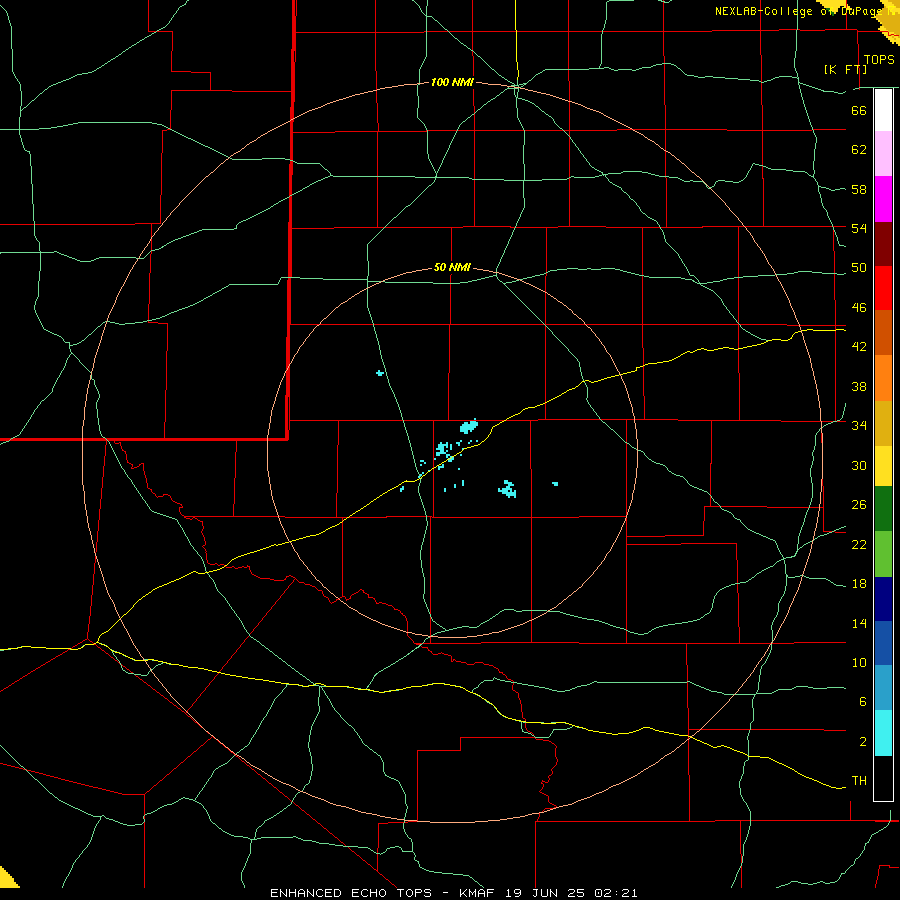The width and height of the screenshot is (900, 900).
Task: Click the "2" legend value
Action: (x=863, y=742)
